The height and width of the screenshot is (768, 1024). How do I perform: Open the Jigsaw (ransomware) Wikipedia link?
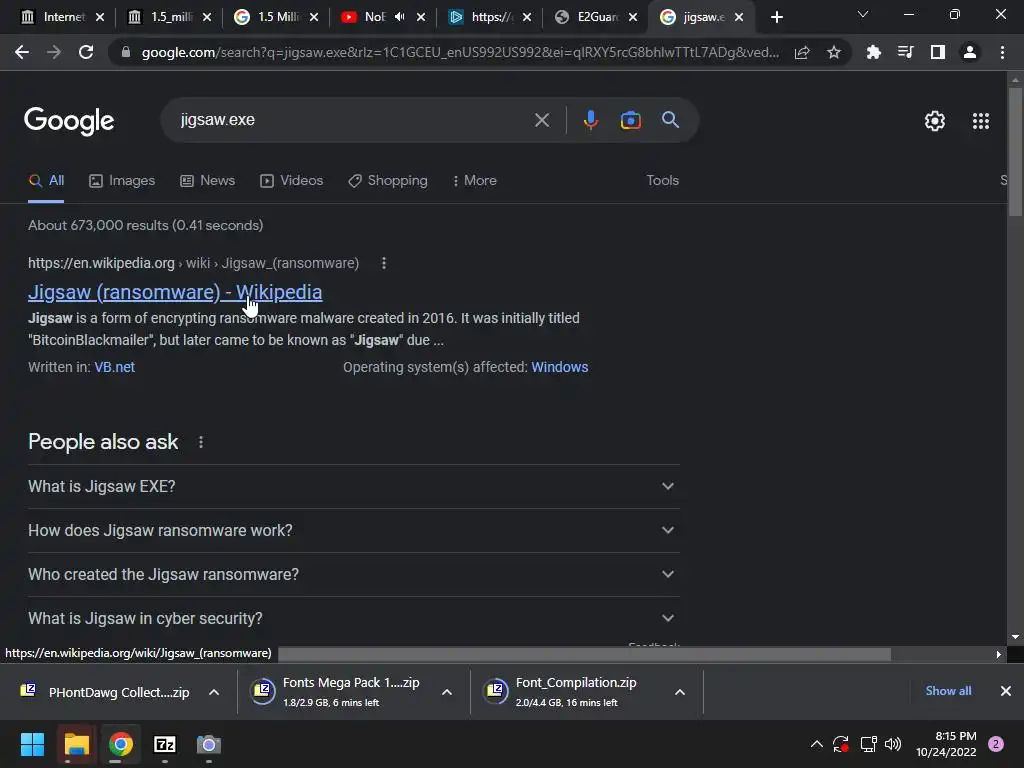175,292
